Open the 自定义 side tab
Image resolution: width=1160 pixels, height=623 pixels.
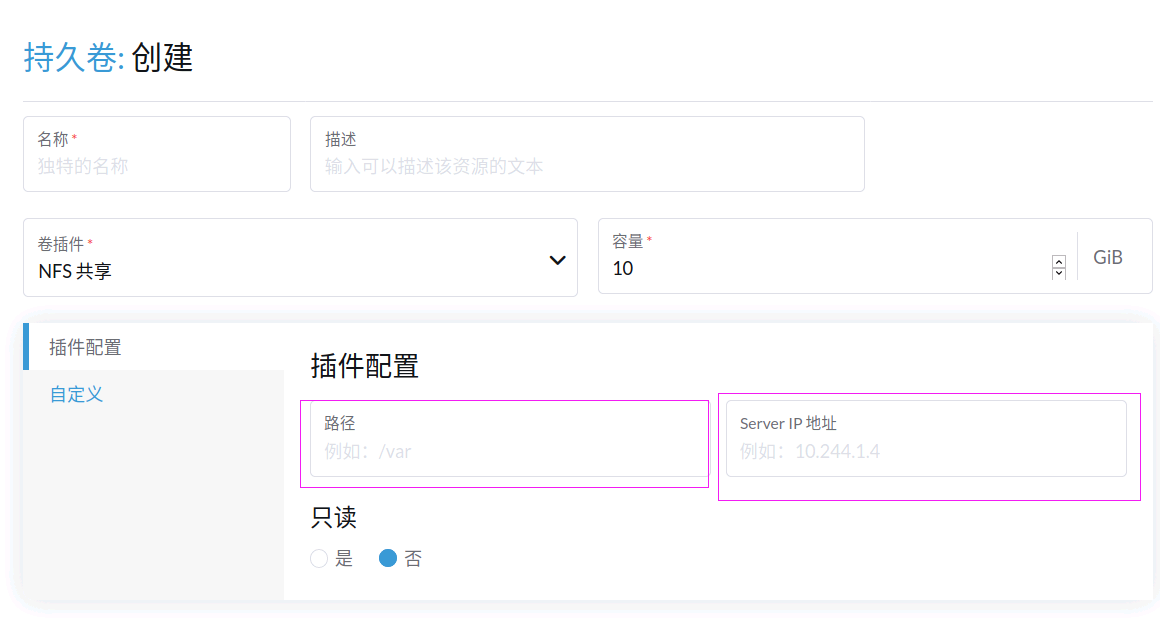click(76, 394)
